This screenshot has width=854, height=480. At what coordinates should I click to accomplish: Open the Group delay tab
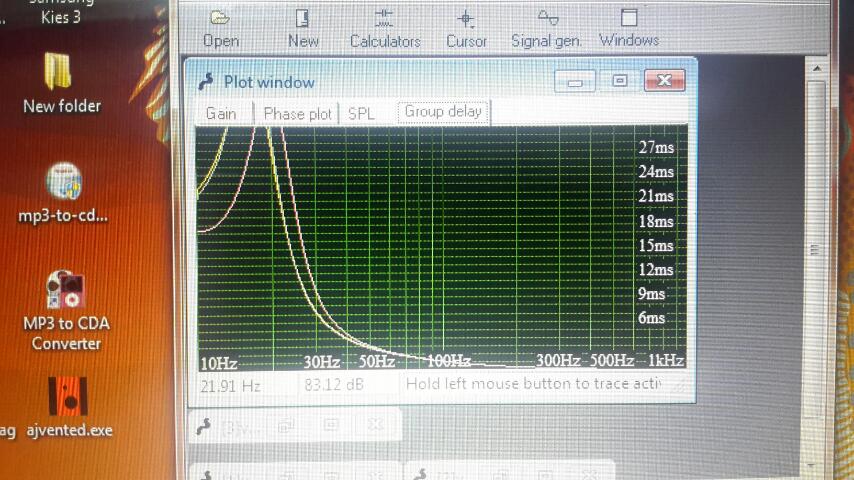click(x=442, y=112)
